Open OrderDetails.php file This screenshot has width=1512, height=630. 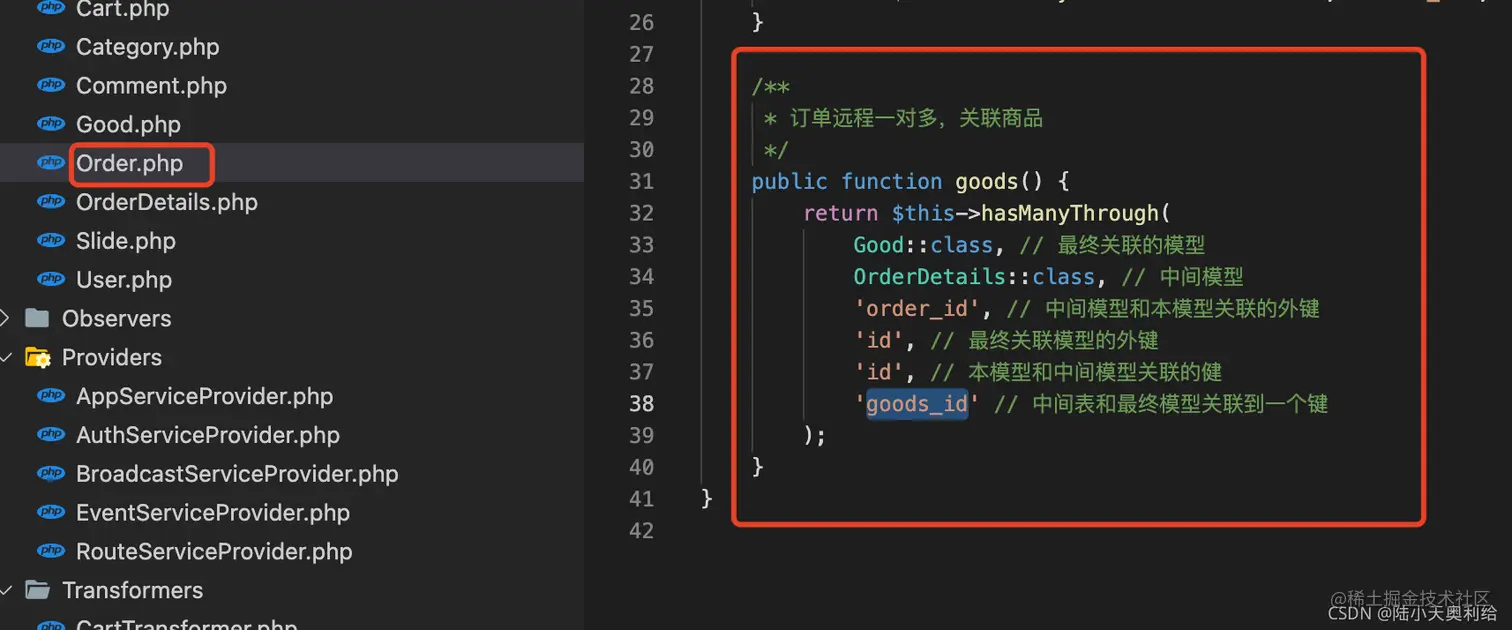(x=167, y=202)
